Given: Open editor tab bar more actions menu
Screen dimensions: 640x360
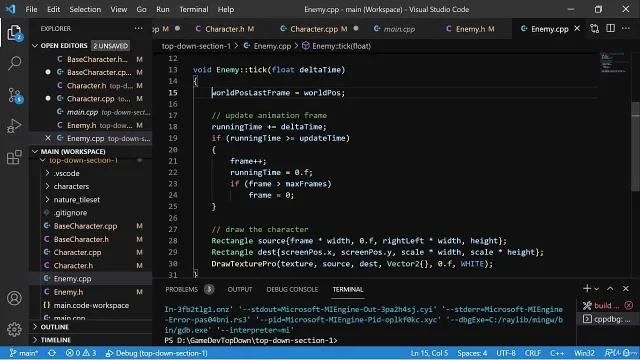Looking at the screenshot, I should [x=626, y=29].
